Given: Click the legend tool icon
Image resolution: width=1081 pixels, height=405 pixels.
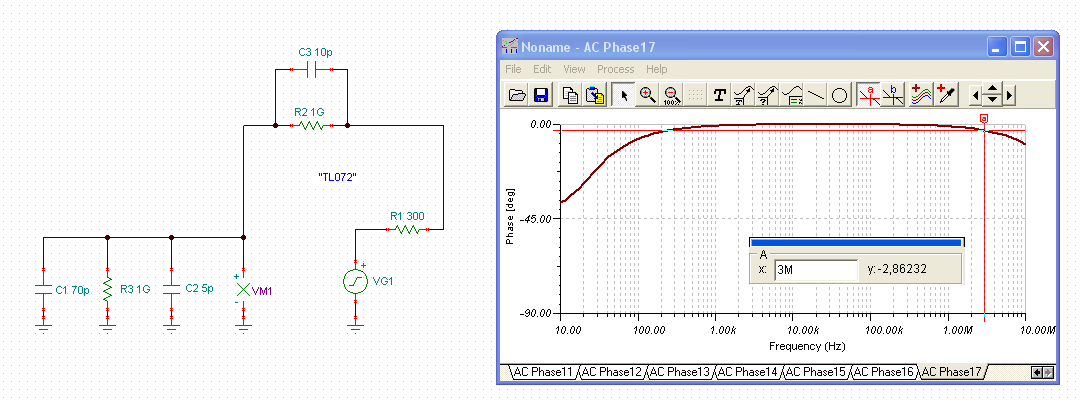Looking at the screenshot, I should tap(791, 95).
